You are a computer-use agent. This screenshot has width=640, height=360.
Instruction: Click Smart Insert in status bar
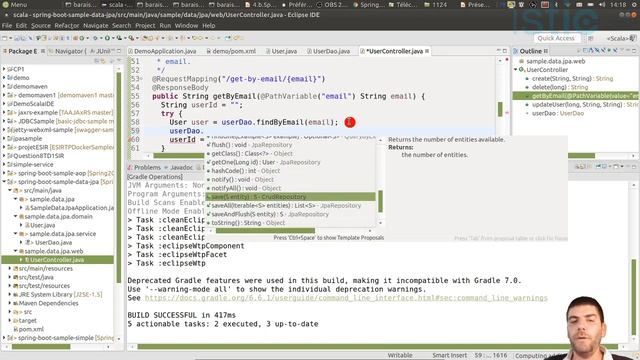[449, 356]
